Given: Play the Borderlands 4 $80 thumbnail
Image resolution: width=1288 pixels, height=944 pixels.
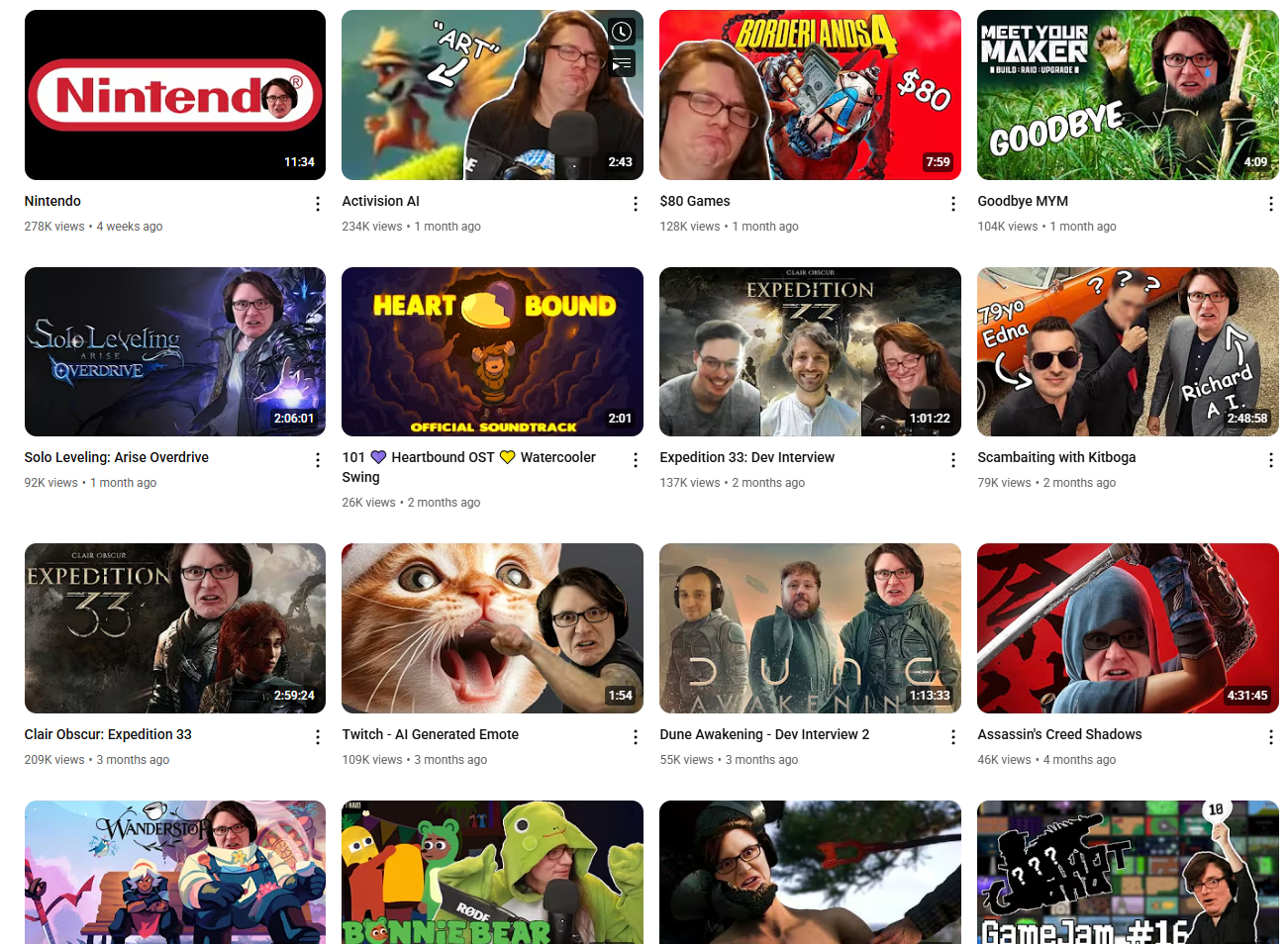Looking at the screenshot, I should tap(810, 95).
